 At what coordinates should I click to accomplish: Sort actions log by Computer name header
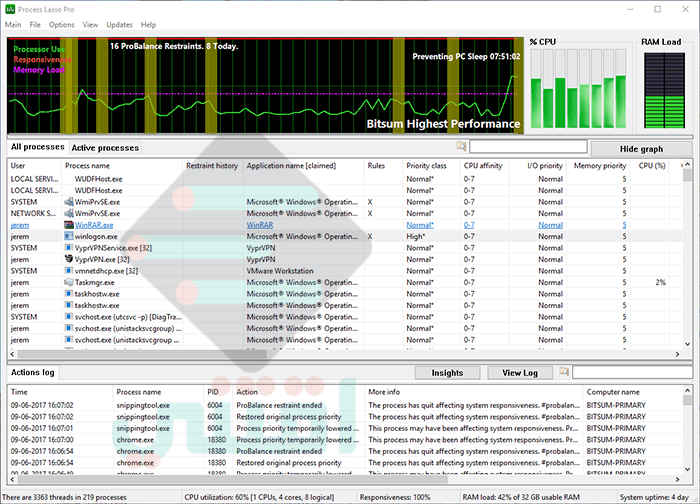coord(633,392)
